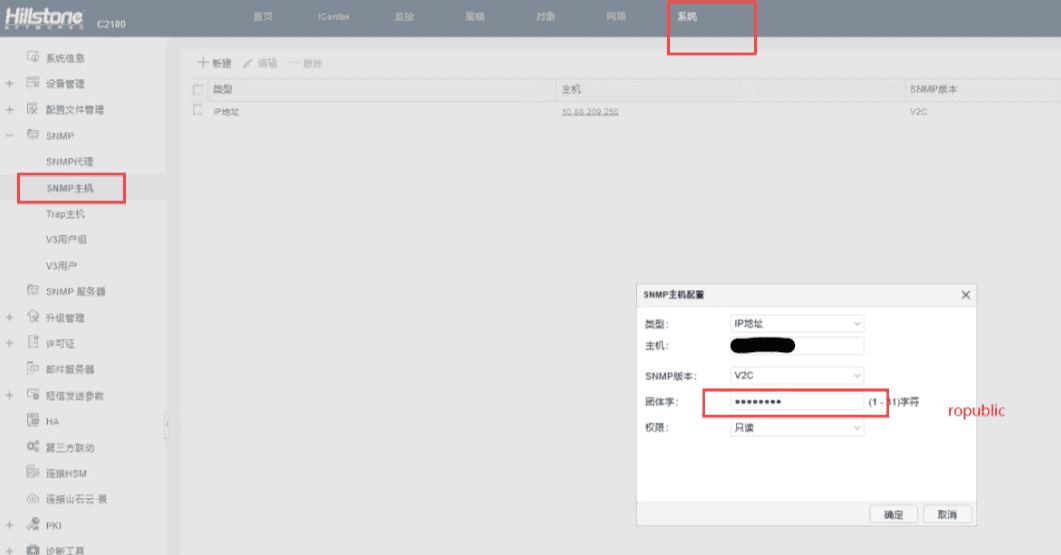This screenshot has height=555, width=1061.
Task: Click the 主机 input field in dialog
Action: pos(796,346)
